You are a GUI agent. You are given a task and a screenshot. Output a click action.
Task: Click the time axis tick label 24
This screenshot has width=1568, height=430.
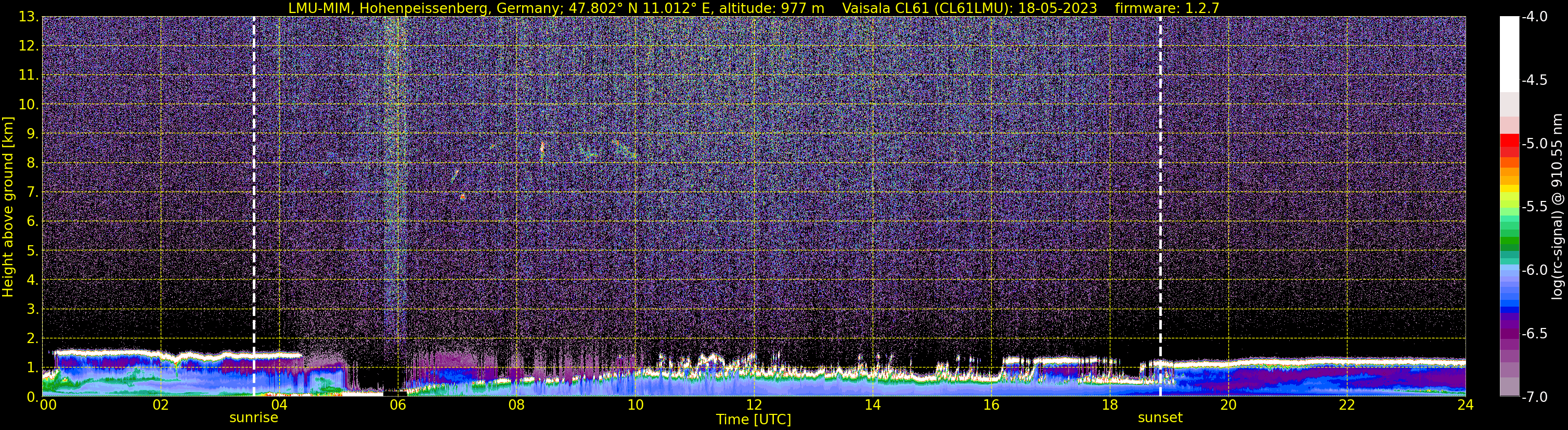[x=1466, y=405]
